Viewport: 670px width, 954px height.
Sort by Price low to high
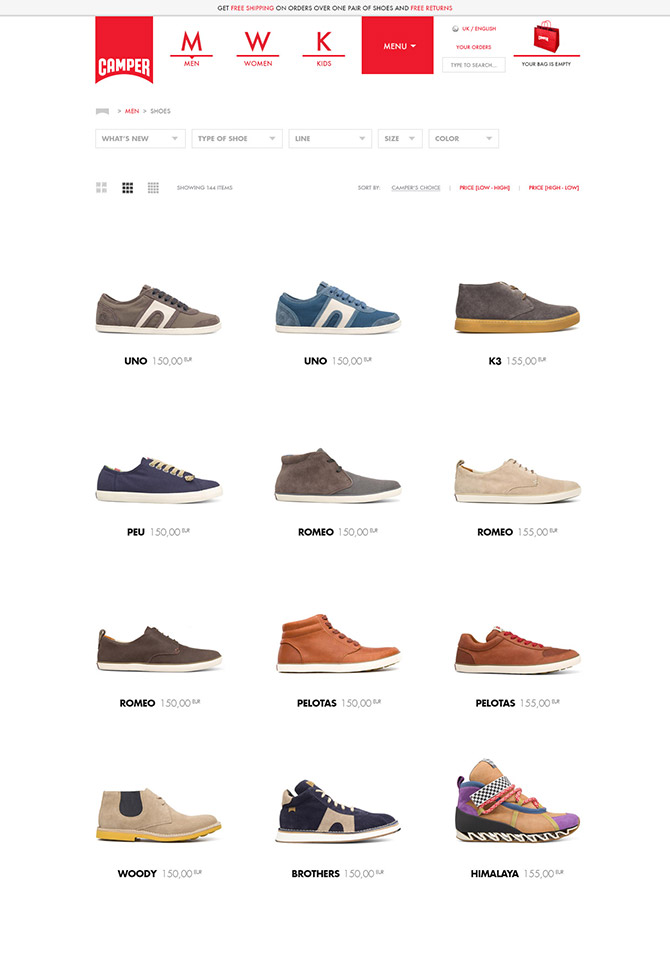point(484,188)
